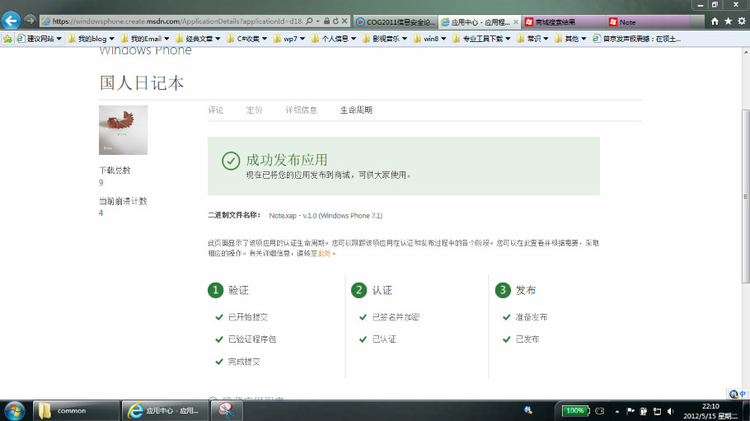Click the green success checkmark circle icon
The image size is (750, 421).
point(231,161)
